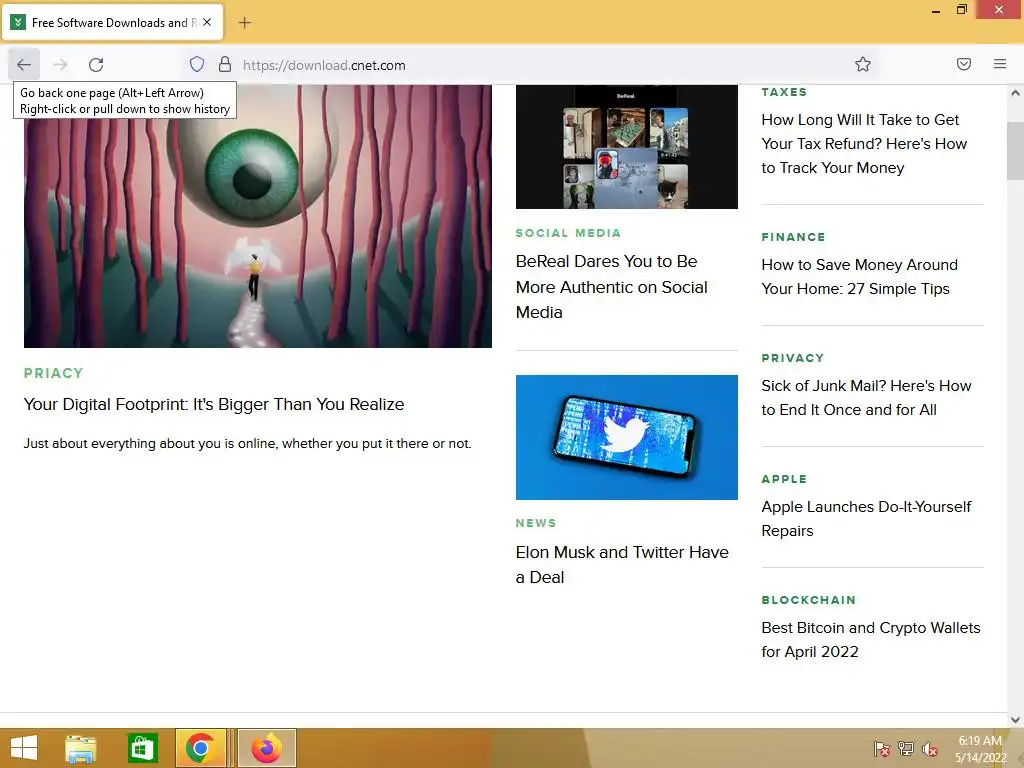Open giant eye digital footprint image

[x=258, y=216]
